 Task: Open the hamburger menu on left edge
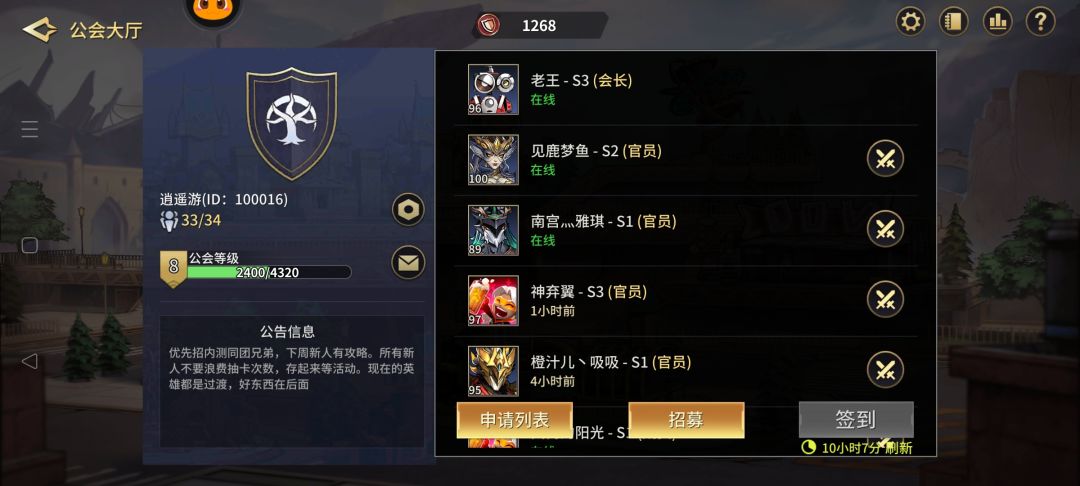[30, 129]
